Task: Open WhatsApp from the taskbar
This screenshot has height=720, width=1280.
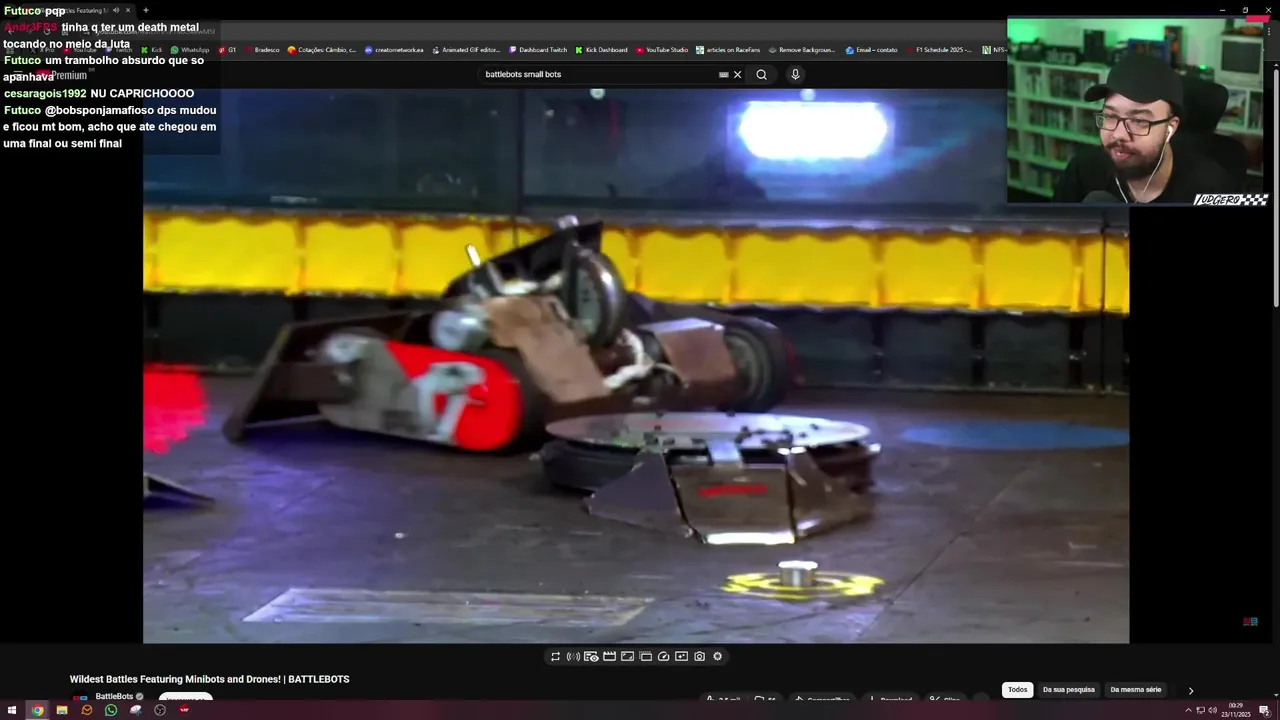Action: pyautogui.click(x=111, y=710)
